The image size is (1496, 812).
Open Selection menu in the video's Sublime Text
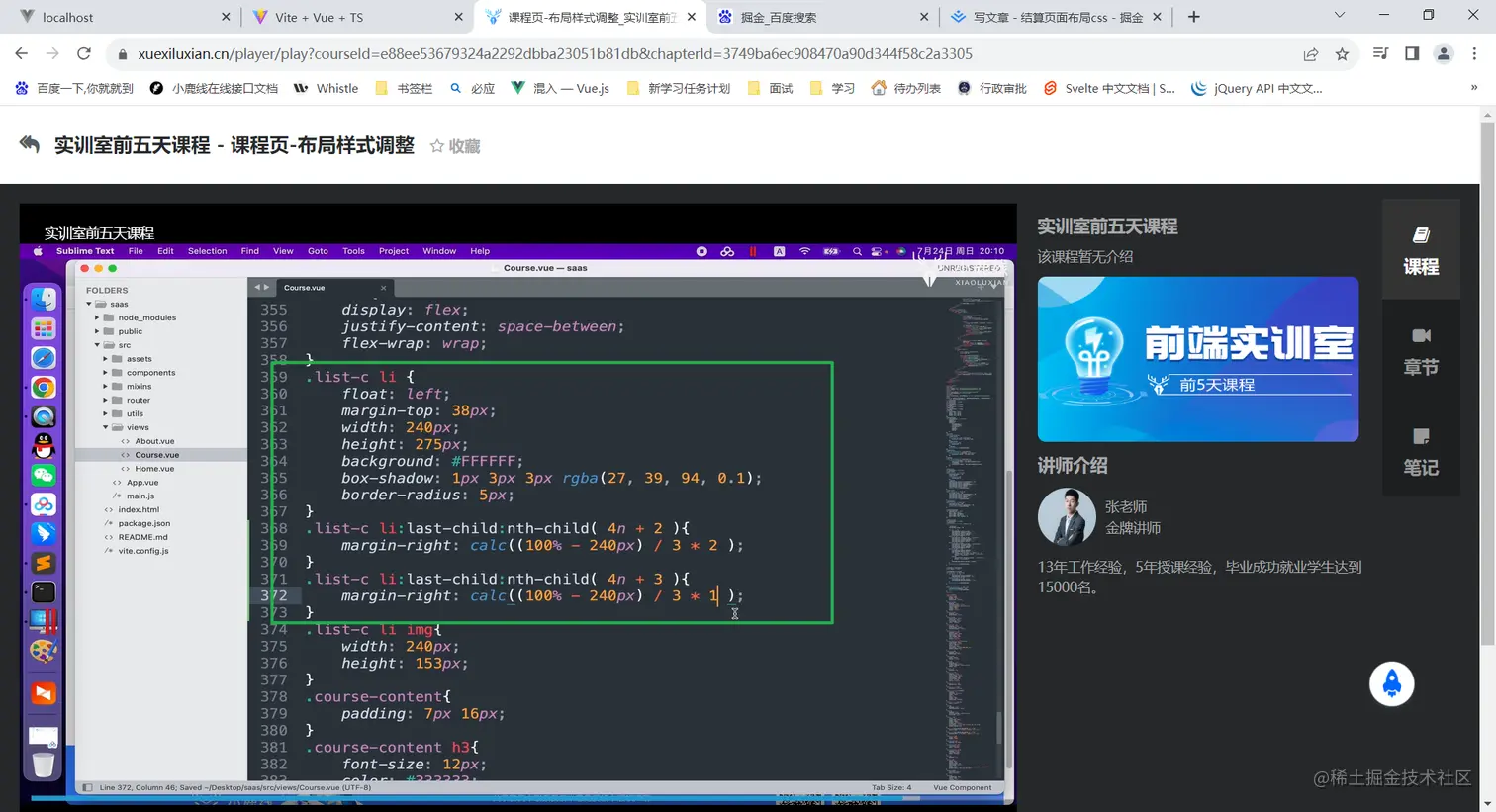208,251
